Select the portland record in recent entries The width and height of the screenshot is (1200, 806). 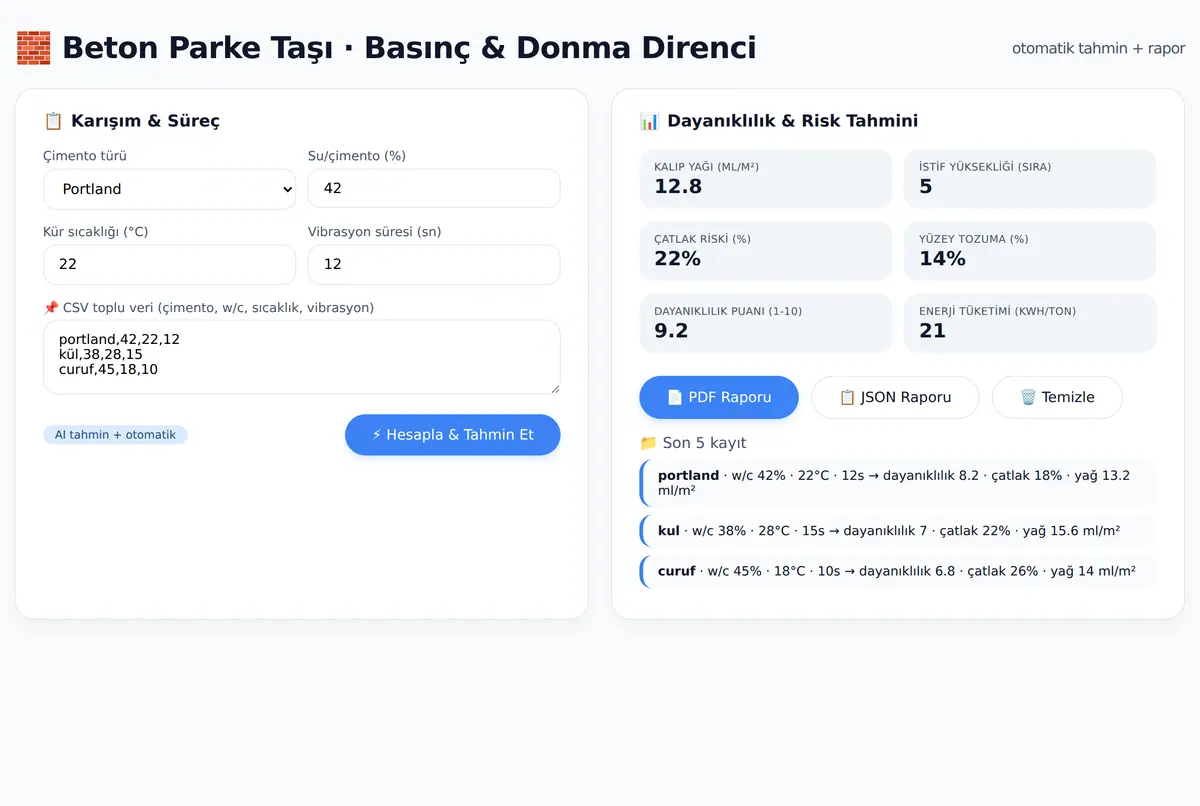tap(898, 483)
